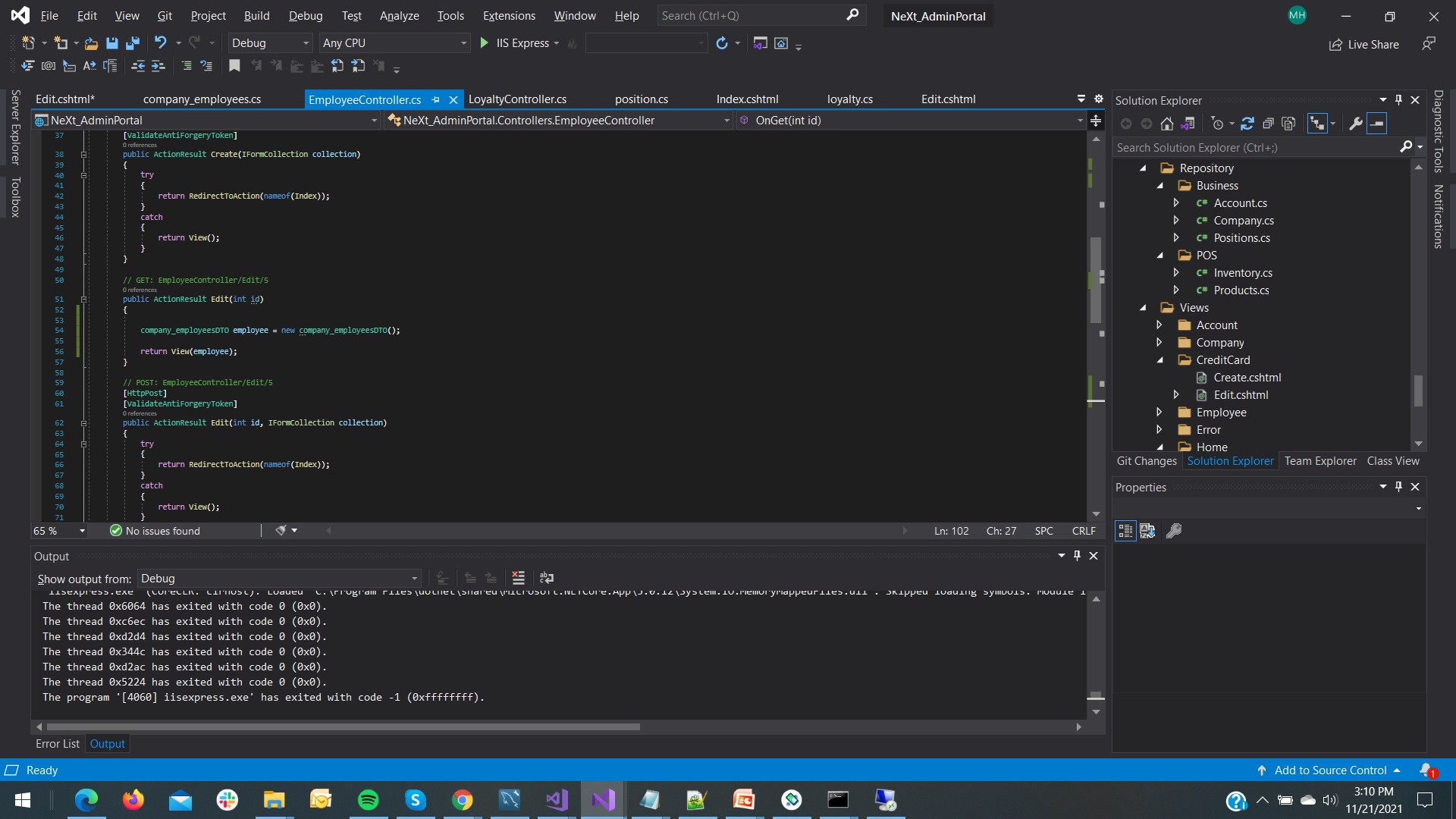
Task: Click the Undo icon in toolbar
Action: click(161, 43)
